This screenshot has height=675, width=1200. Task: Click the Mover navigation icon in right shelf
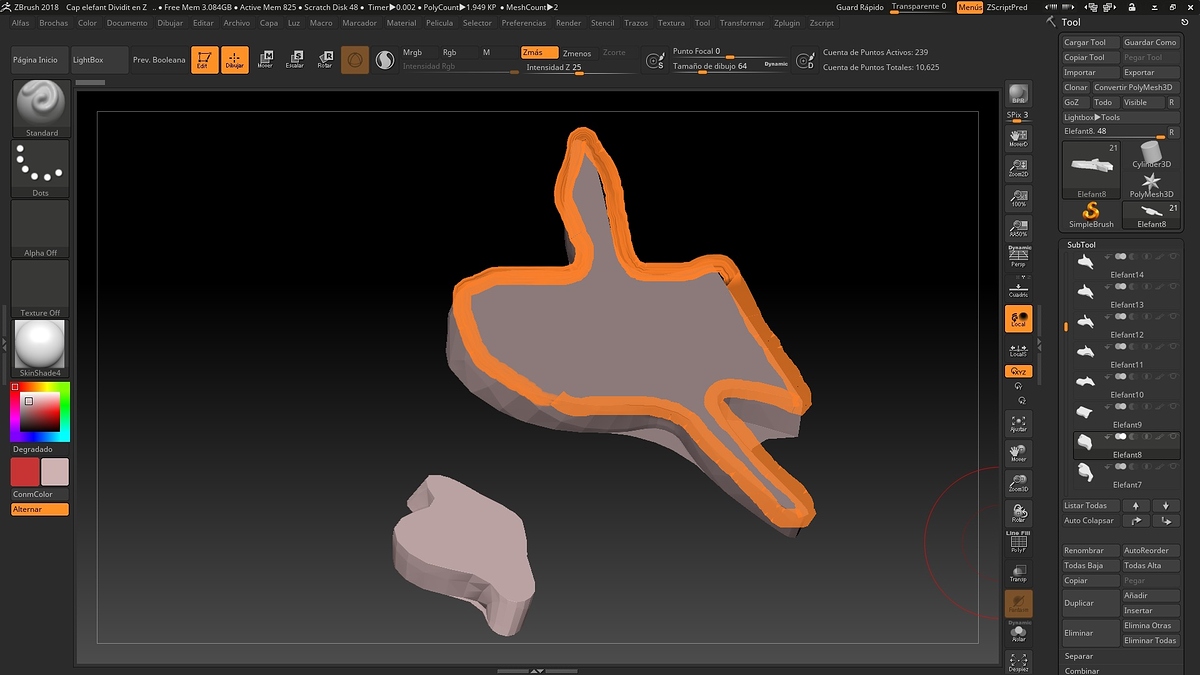(1018, 453)
